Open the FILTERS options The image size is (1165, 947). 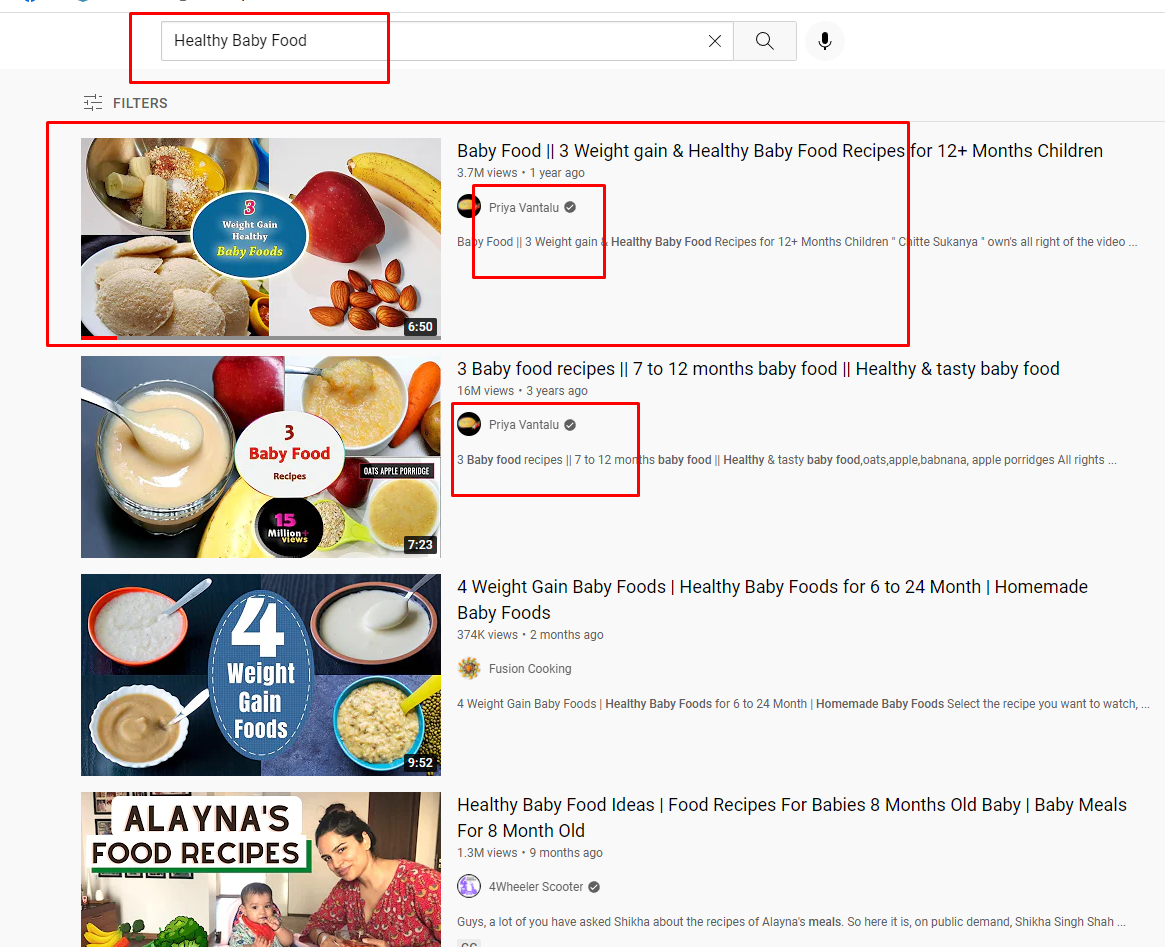(126, 103)
